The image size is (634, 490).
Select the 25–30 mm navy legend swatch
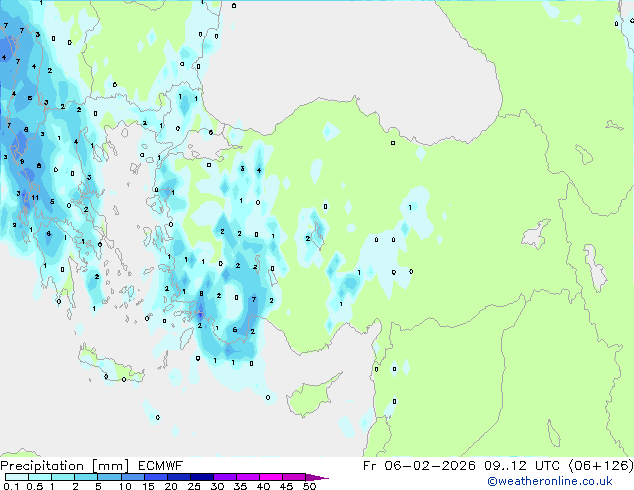click(201, 477)
